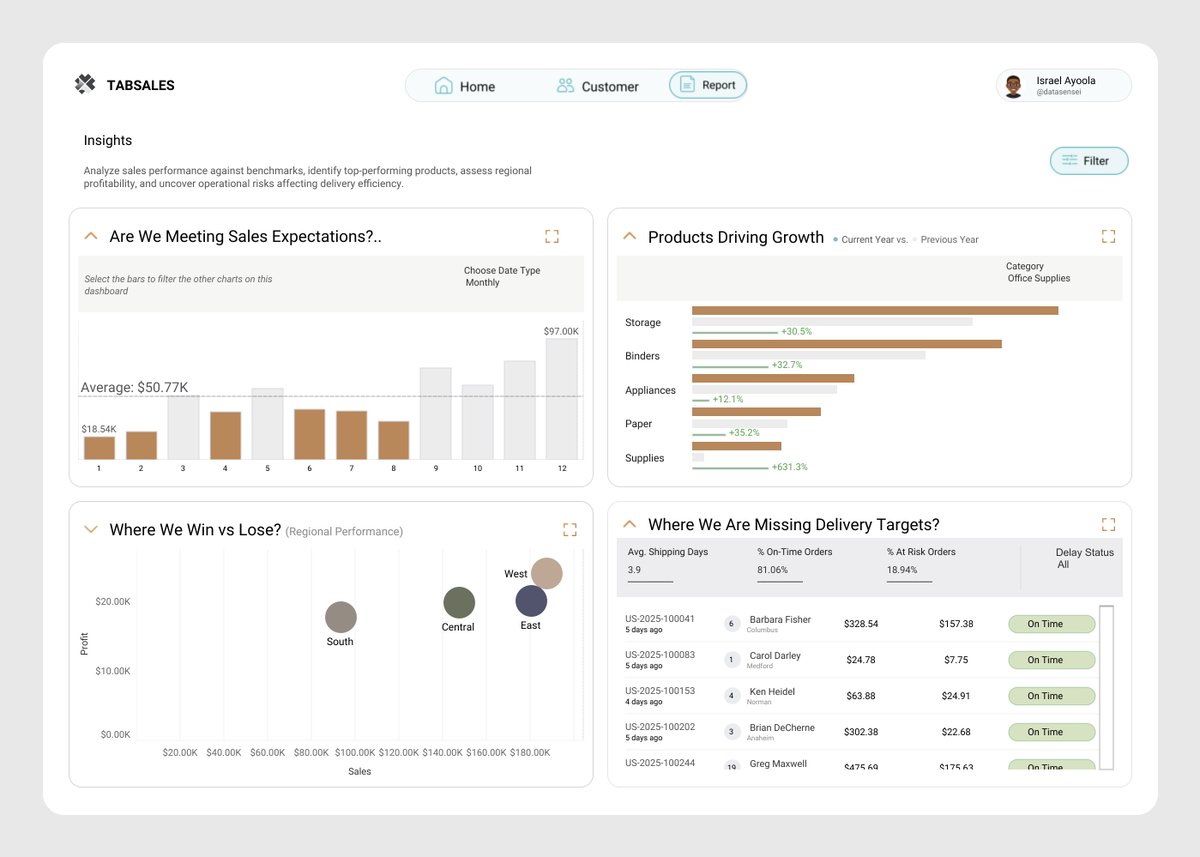Click On Time status for Brian DeCherne
The image size is (1200, 857).
pos(1052,732)
